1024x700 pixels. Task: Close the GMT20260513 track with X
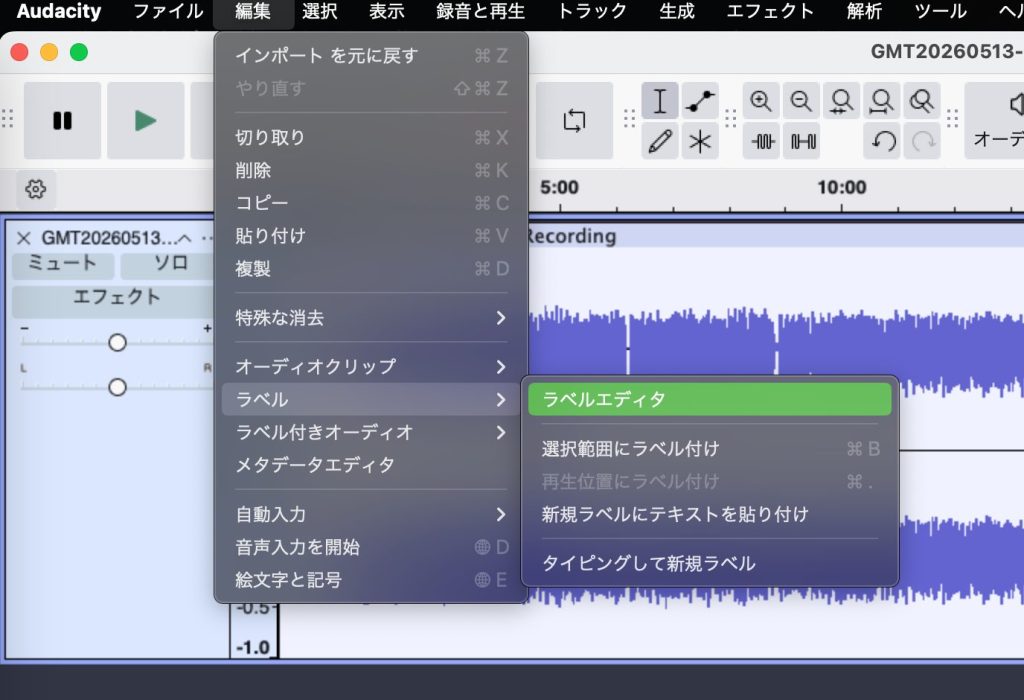[x=24, y=238]
